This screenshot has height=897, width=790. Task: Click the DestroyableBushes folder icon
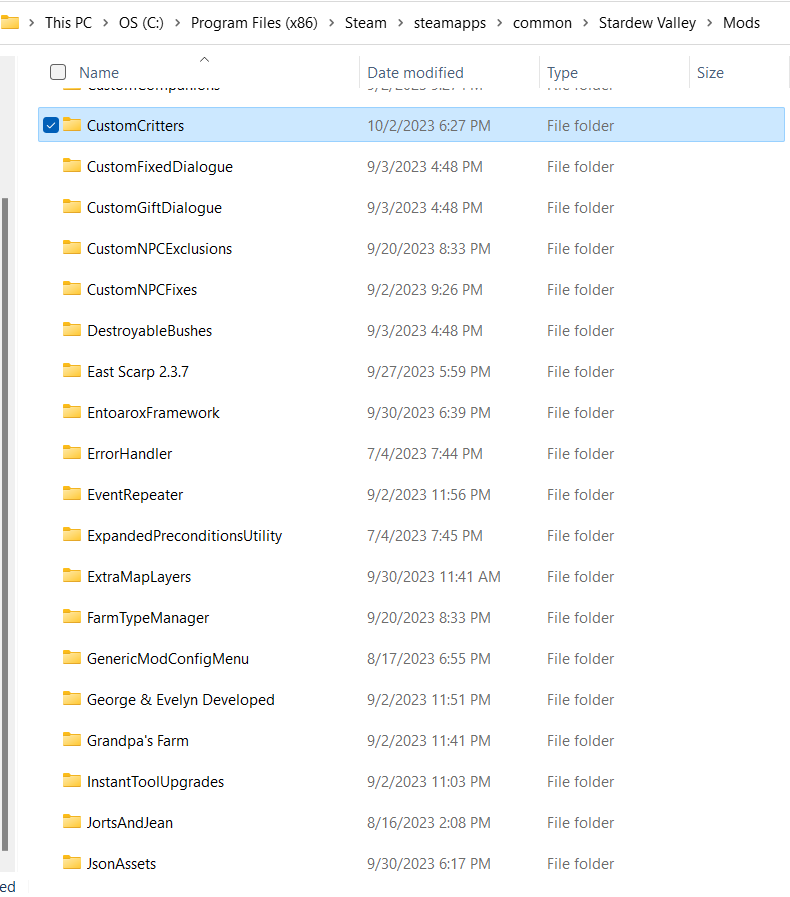[71, 330]
